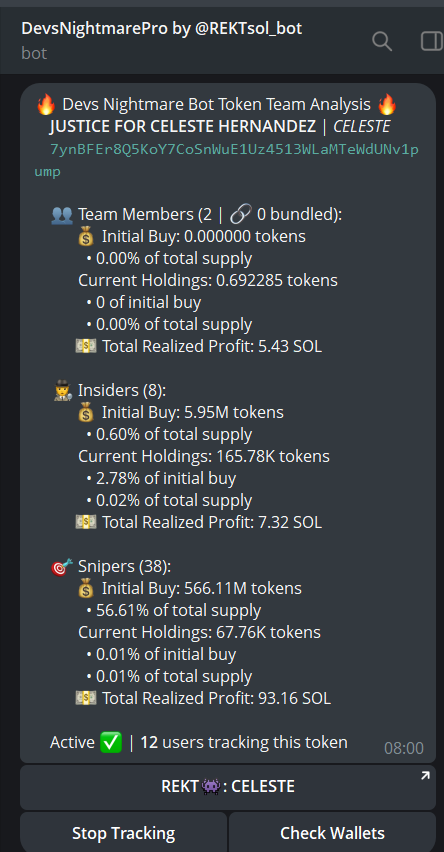Click the Snipers realized profit cash icon
Viewport: 444px width, 852px height.
tap(86, 698)
